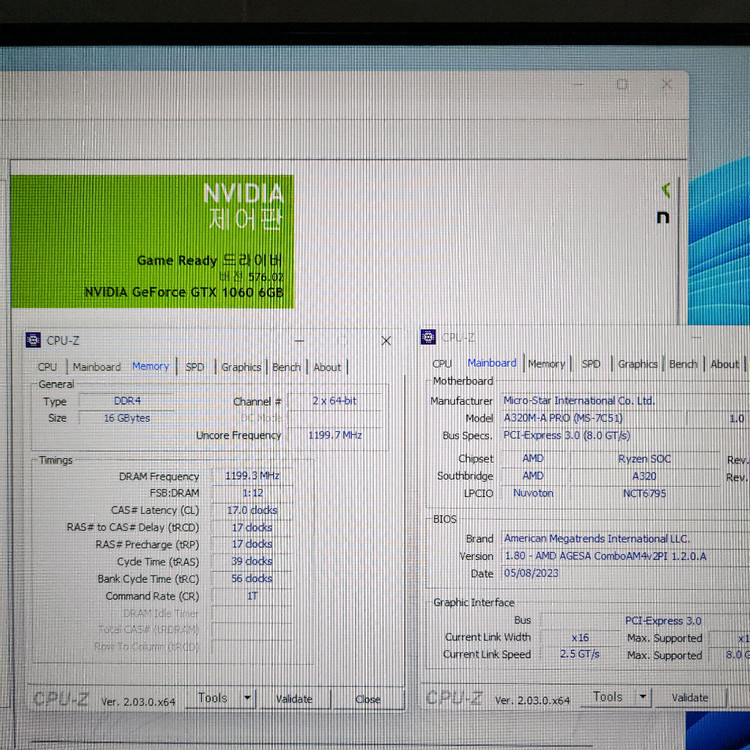This screenshot has width=750, height=750.
Task: Open the Mainboard tab in the Memory CPU-Z window
Action: [97, 367]
